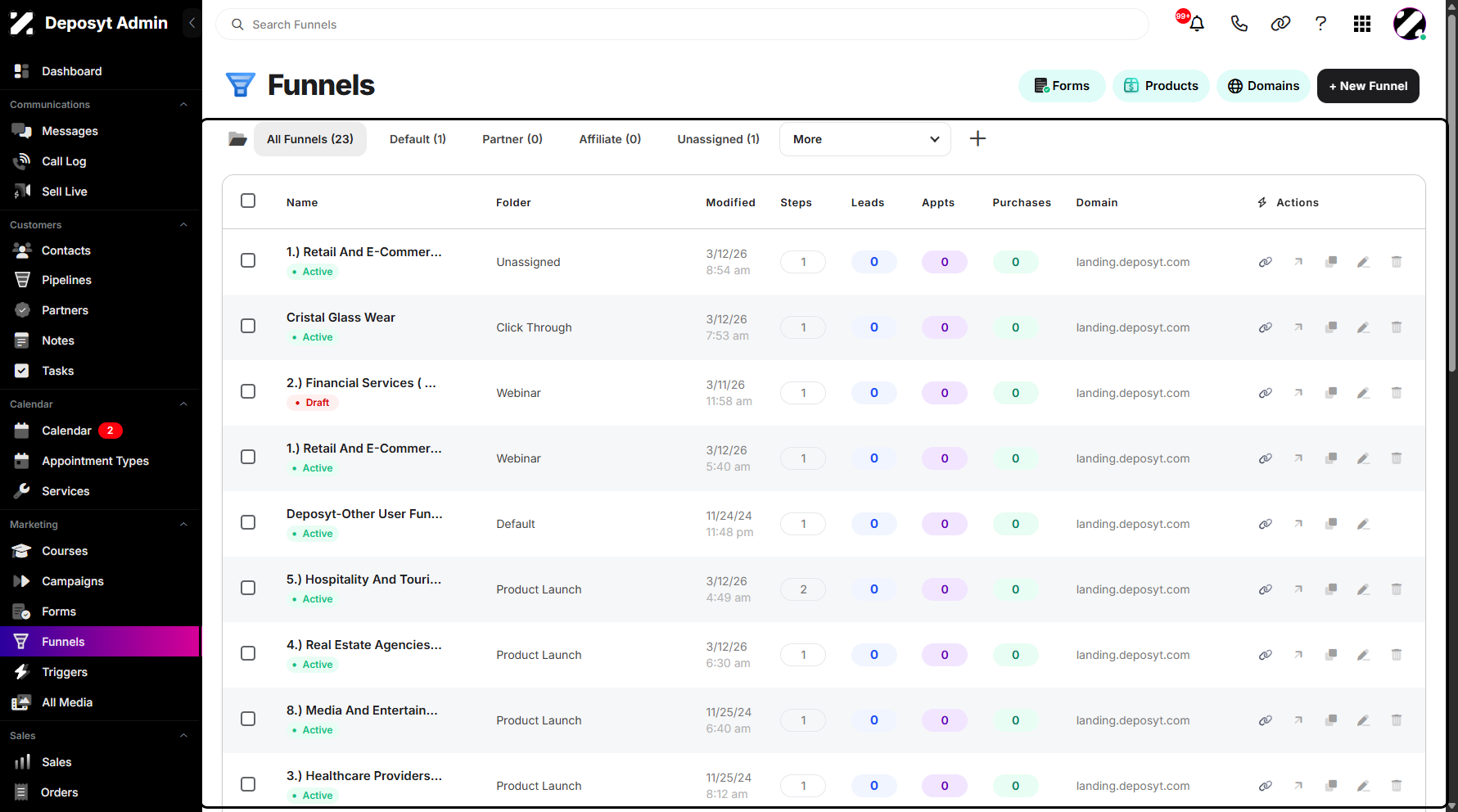Click the New Funnel button
This screenshot has height=812, width=1458.
click(x=1368, y=86)
